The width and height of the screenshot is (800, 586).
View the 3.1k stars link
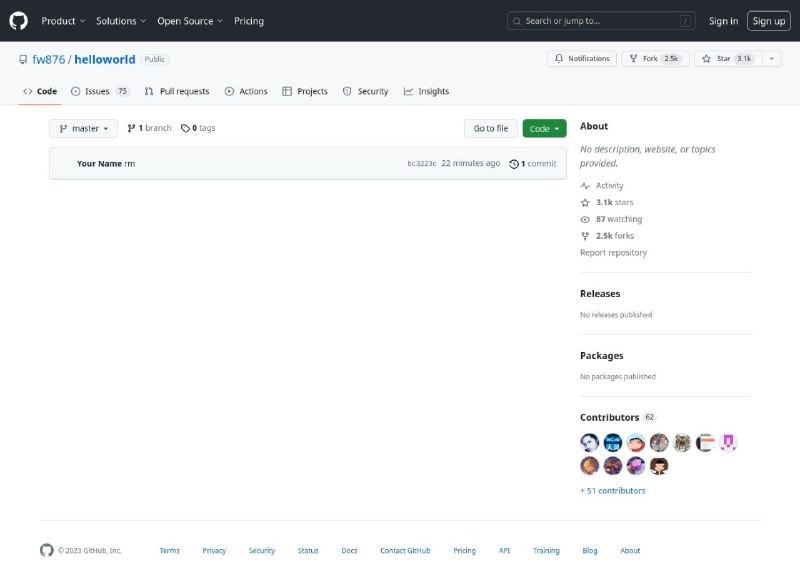tap(607, 202)
